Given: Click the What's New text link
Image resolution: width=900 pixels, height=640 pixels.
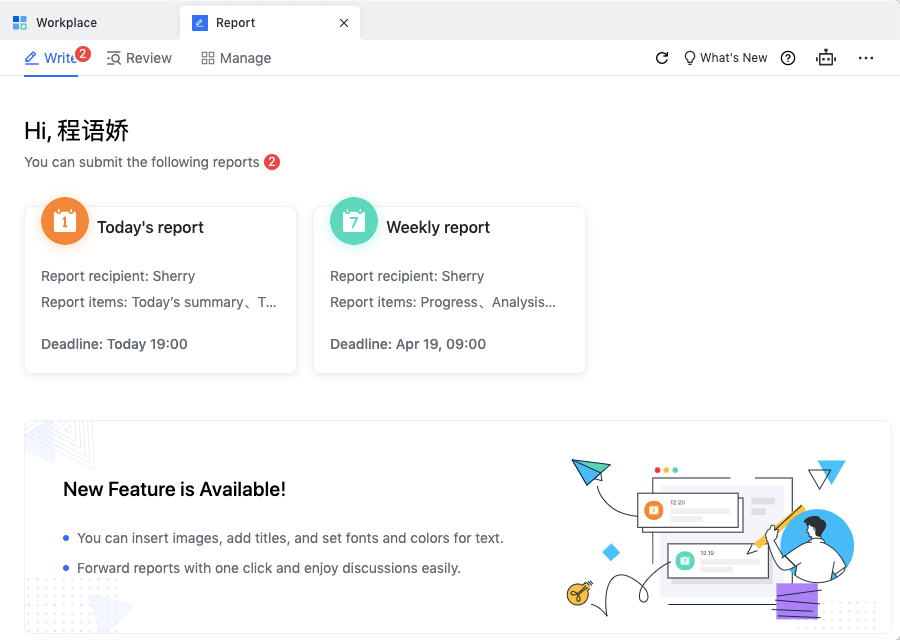Looking at the screenshot, I should 734,58.
